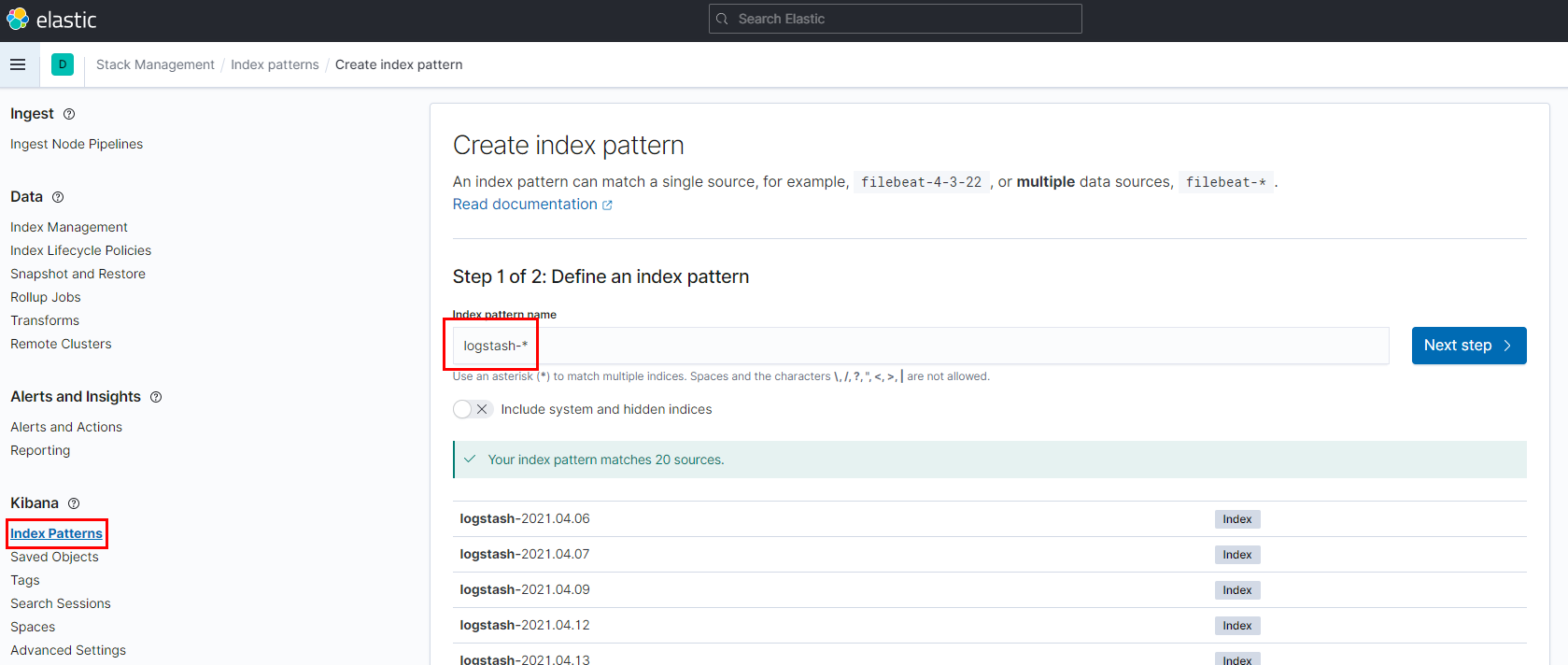Image resolution: width=1568 pixels, height=665 pixels.
Task: Click the logstash-2021.04.09 row
Action: click(x=990, y=590)
